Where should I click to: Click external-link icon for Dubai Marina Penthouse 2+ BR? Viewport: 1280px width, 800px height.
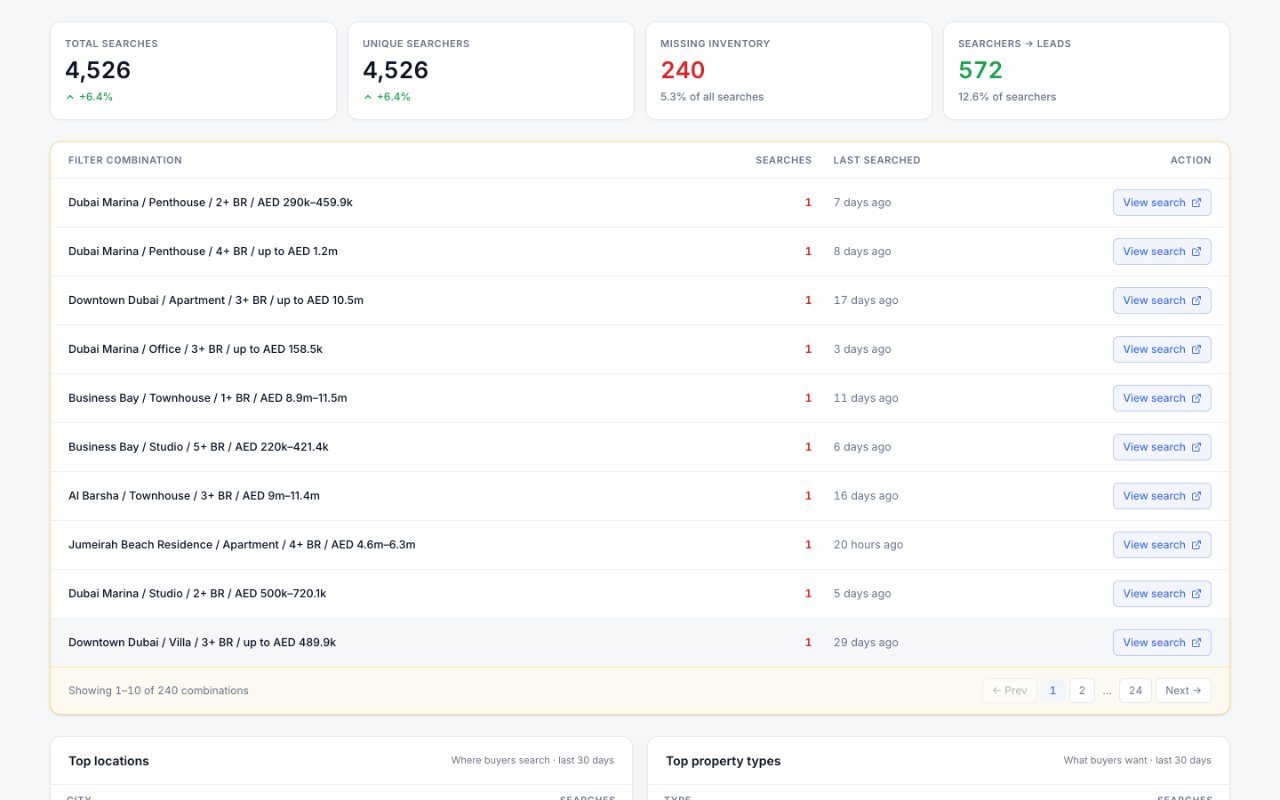(x=1196, y=203)
